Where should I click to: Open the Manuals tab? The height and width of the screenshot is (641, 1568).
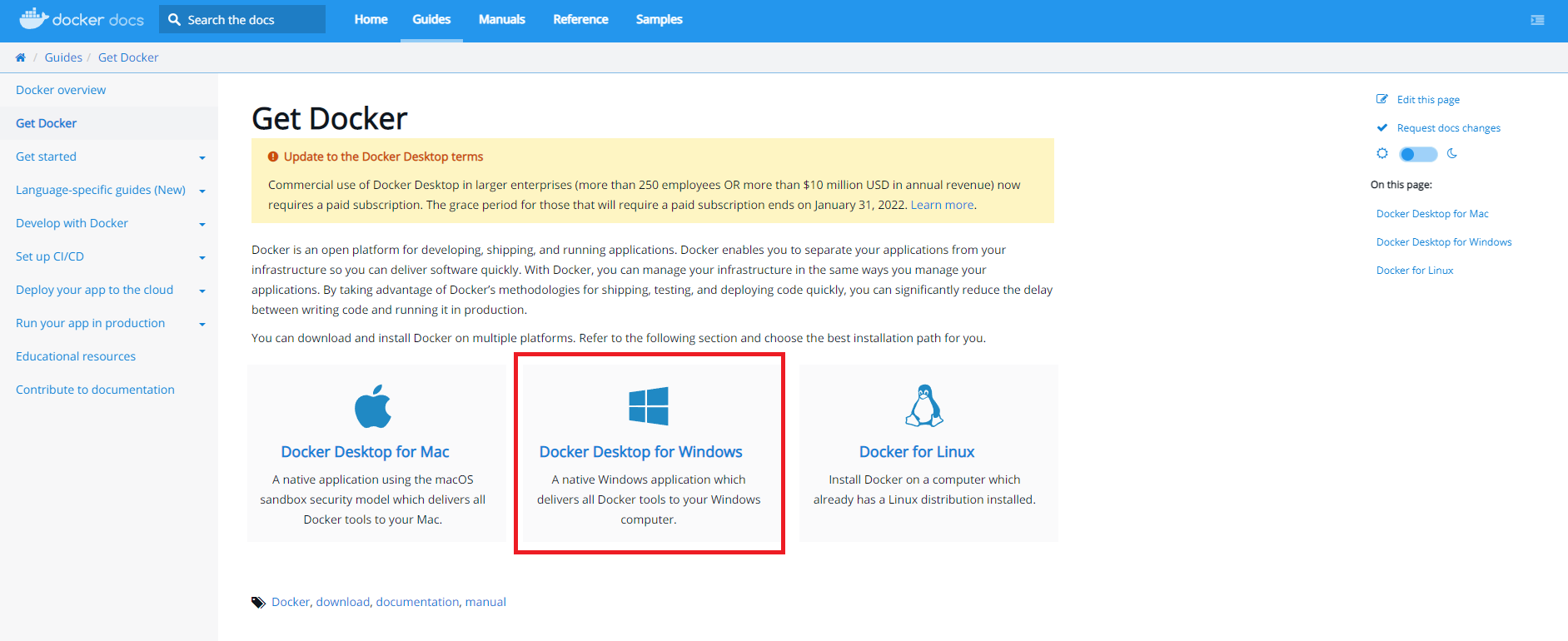click(x=501, y=19)
